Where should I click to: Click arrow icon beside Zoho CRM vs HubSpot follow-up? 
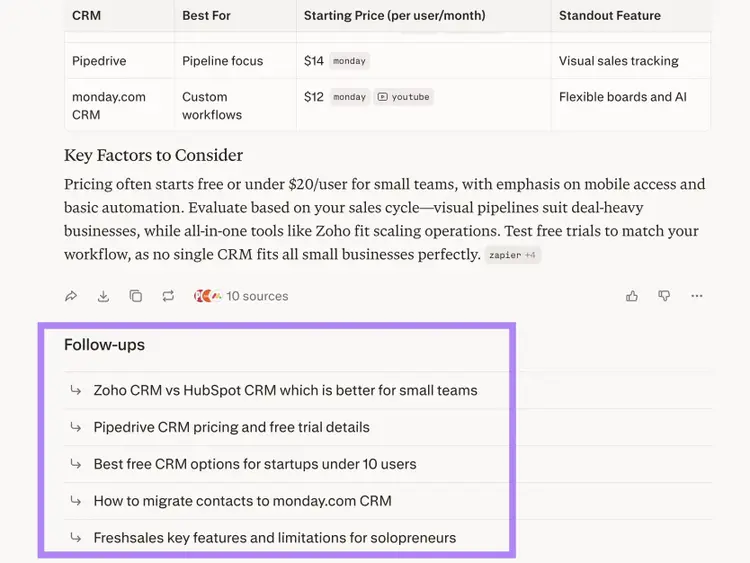click(76, 390)
